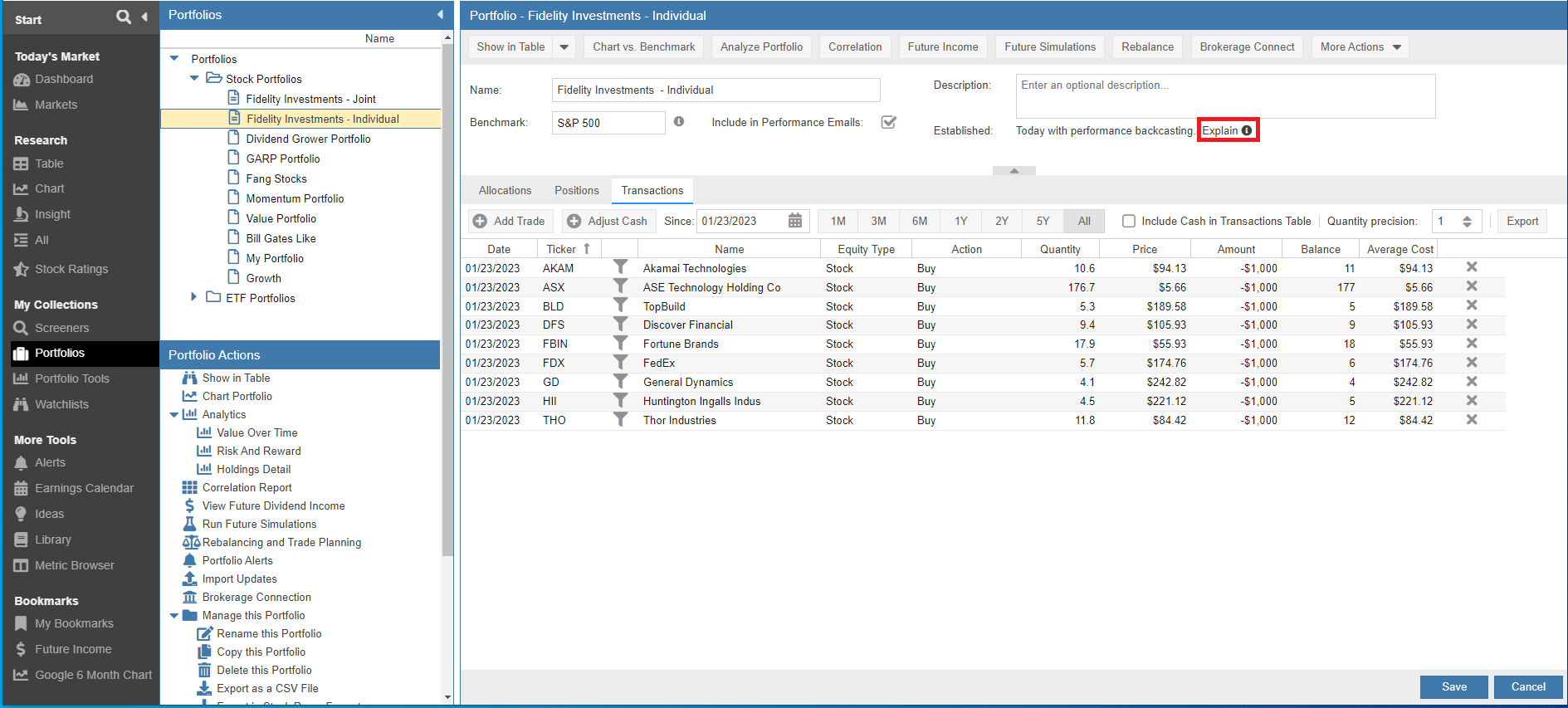Image resolution: width=1568 pixels, height=708 pixels.
Task: Select the 6M time range toggle
Action: (x=920, y=221)
